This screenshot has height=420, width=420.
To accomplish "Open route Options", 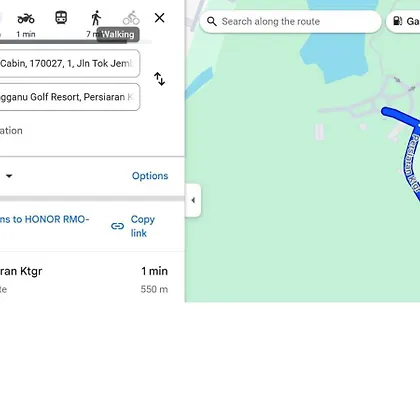I will 150,176.
